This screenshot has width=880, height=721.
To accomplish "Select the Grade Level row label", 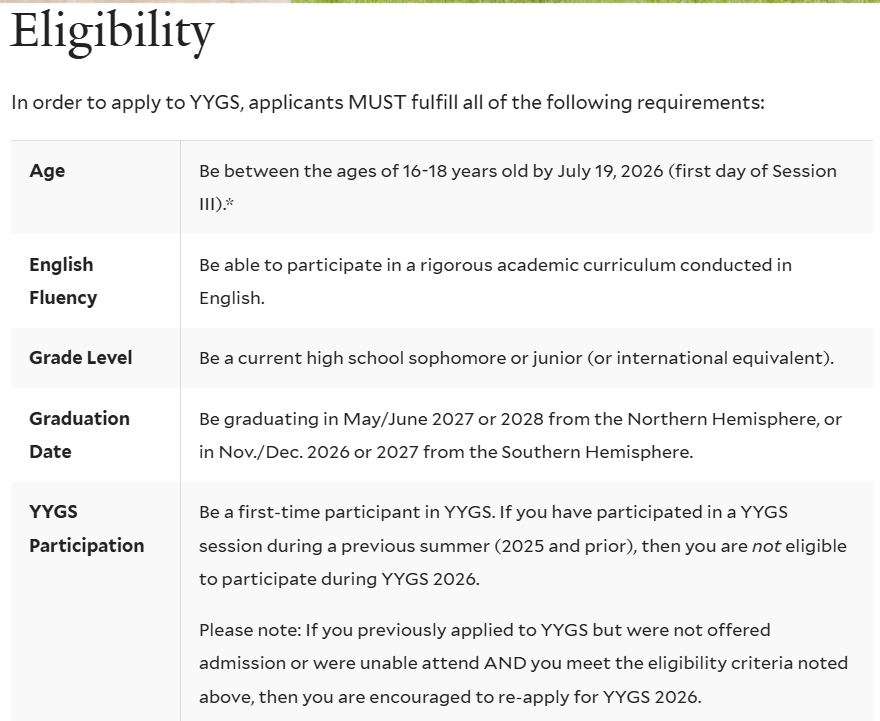I will tap(80, 358).
